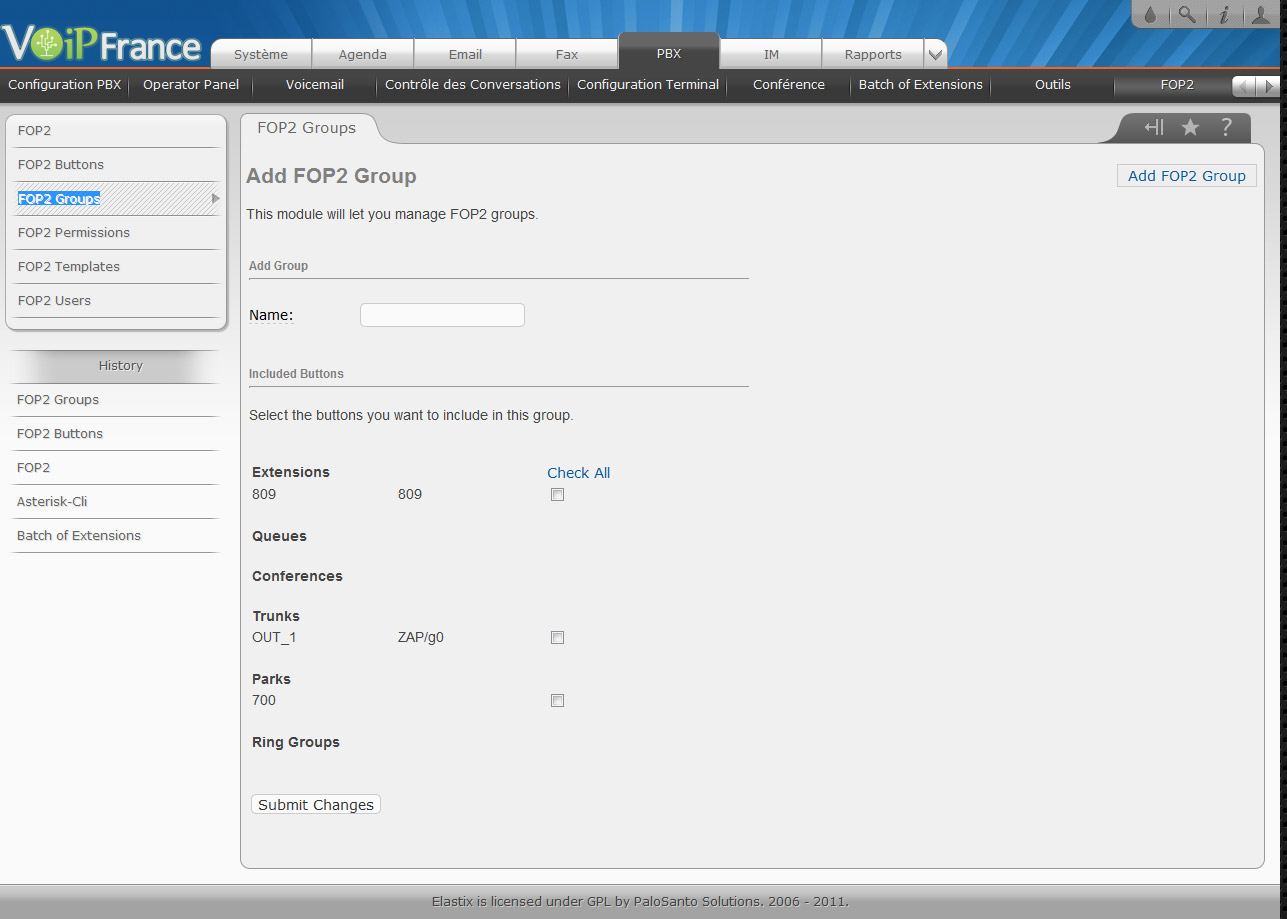Select the Voicemail submenu item
1287x919 pixels.
pyautogui.click(x=315, y=85)
